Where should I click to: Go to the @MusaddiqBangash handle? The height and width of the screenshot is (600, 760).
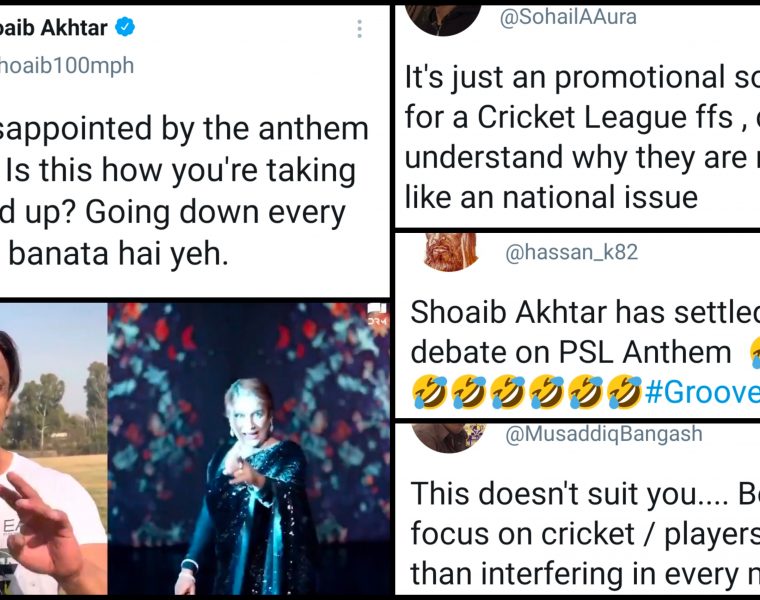pyautogui.click(x=602, y=434)
